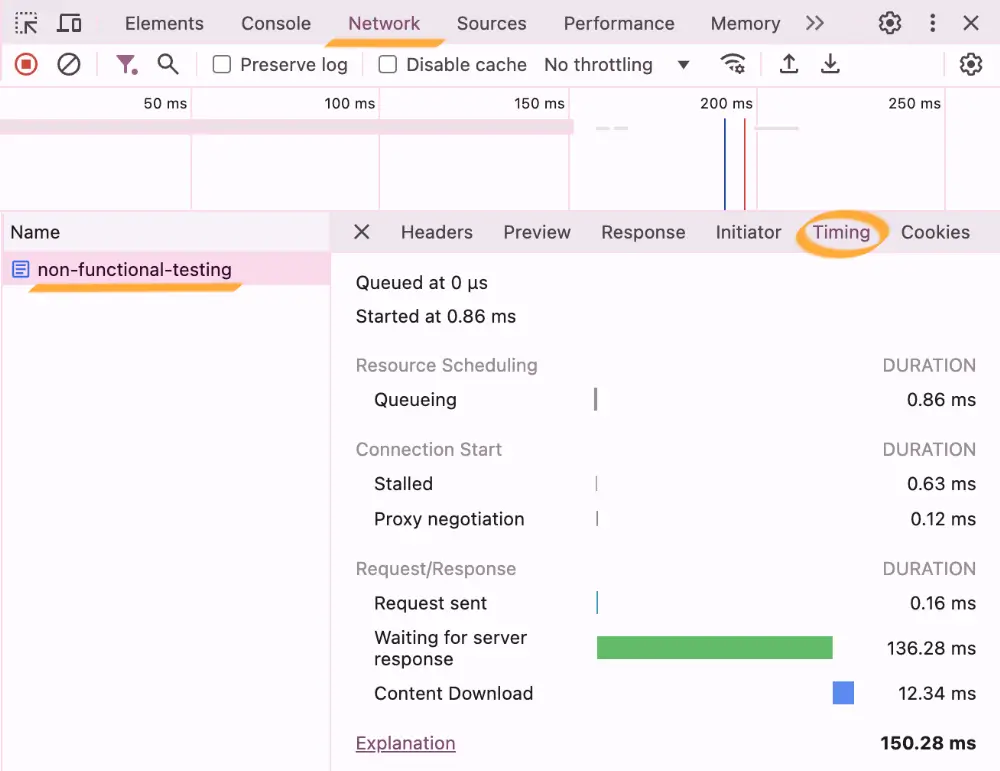Expand the hidden DevTools panels chevron

(x=815, y=22)
